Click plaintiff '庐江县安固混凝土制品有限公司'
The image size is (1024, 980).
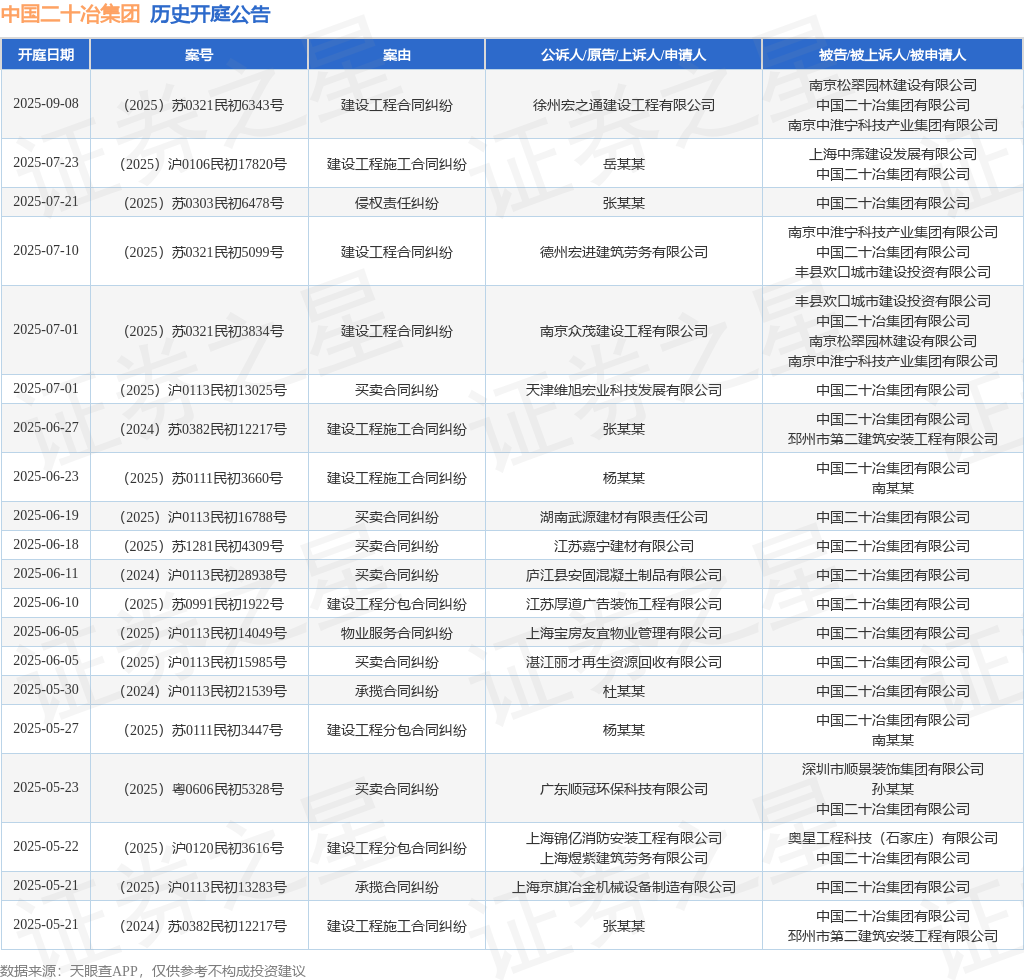tap(624, 575)
